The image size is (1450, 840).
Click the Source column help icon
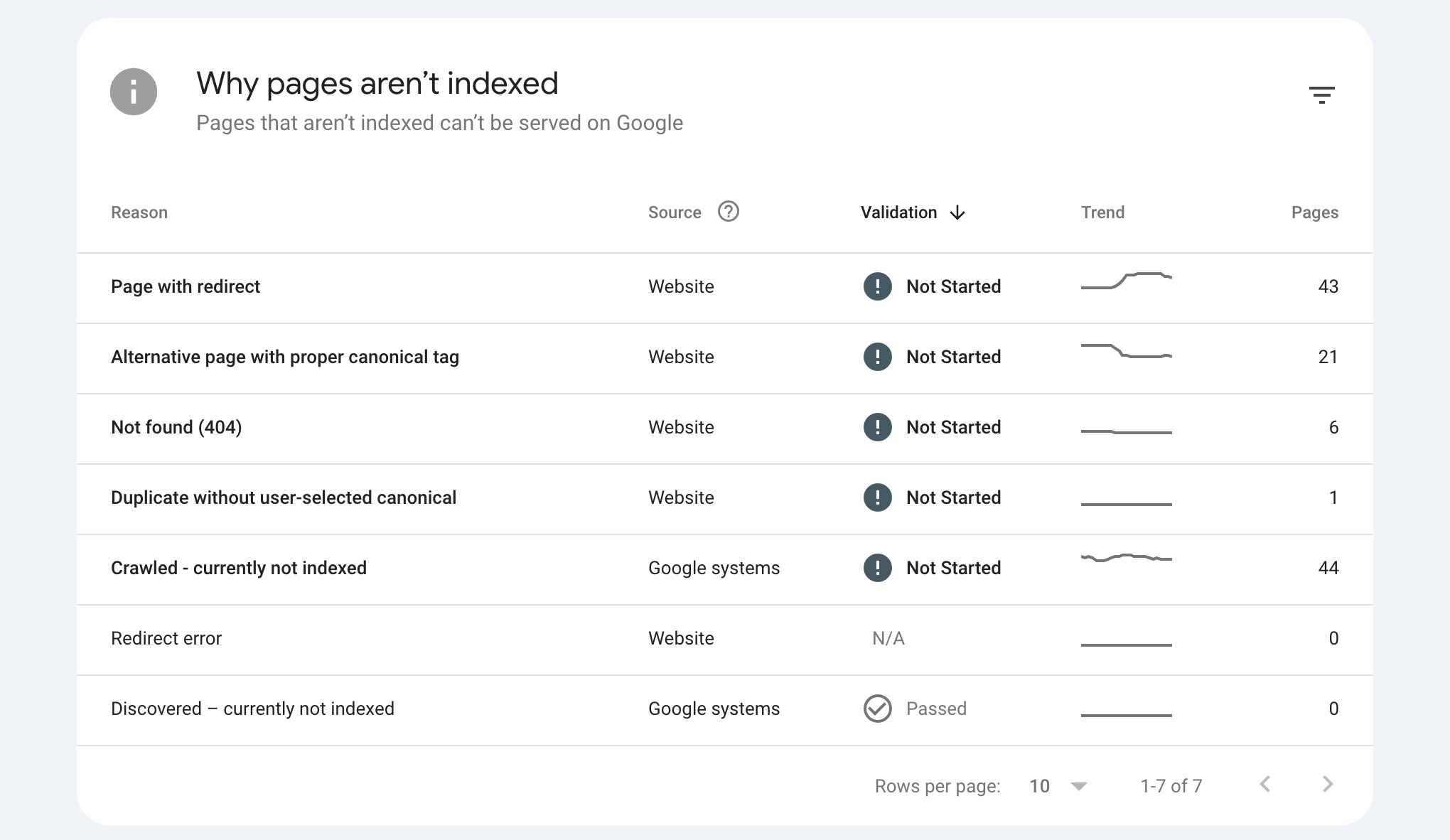728,211
